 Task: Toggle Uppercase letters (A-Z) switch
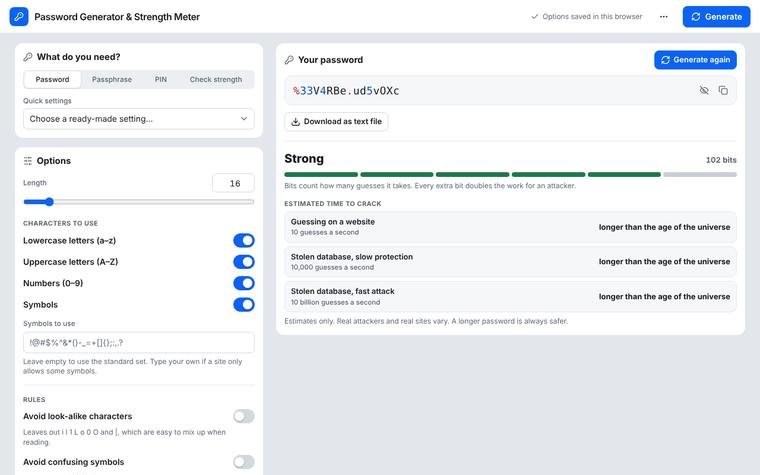click(244, 262)
